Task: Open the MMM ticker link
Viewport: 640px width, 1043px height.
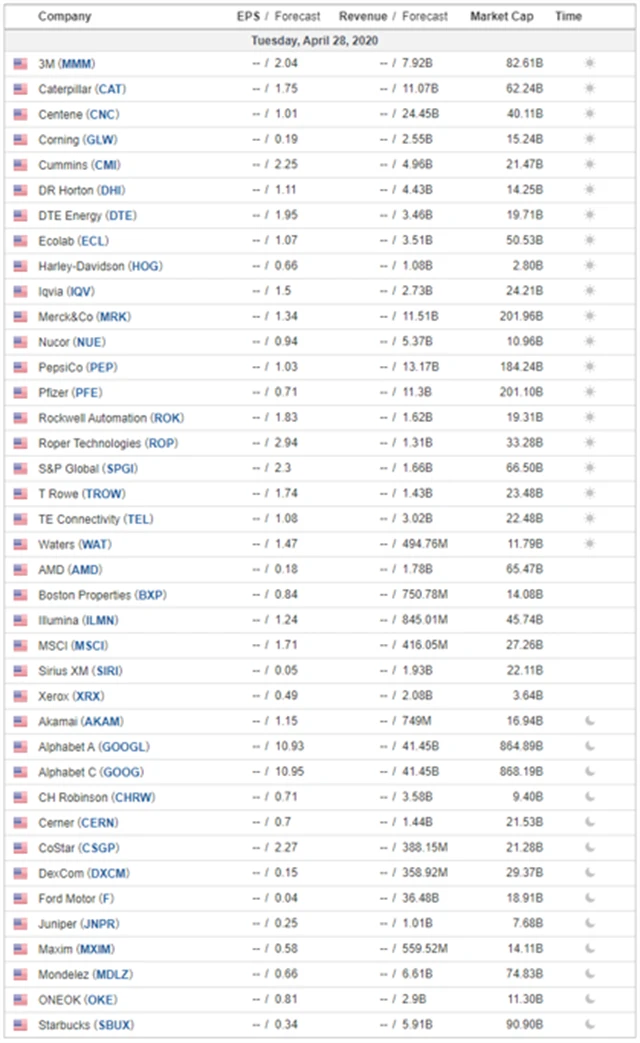Action: (76, 64)
